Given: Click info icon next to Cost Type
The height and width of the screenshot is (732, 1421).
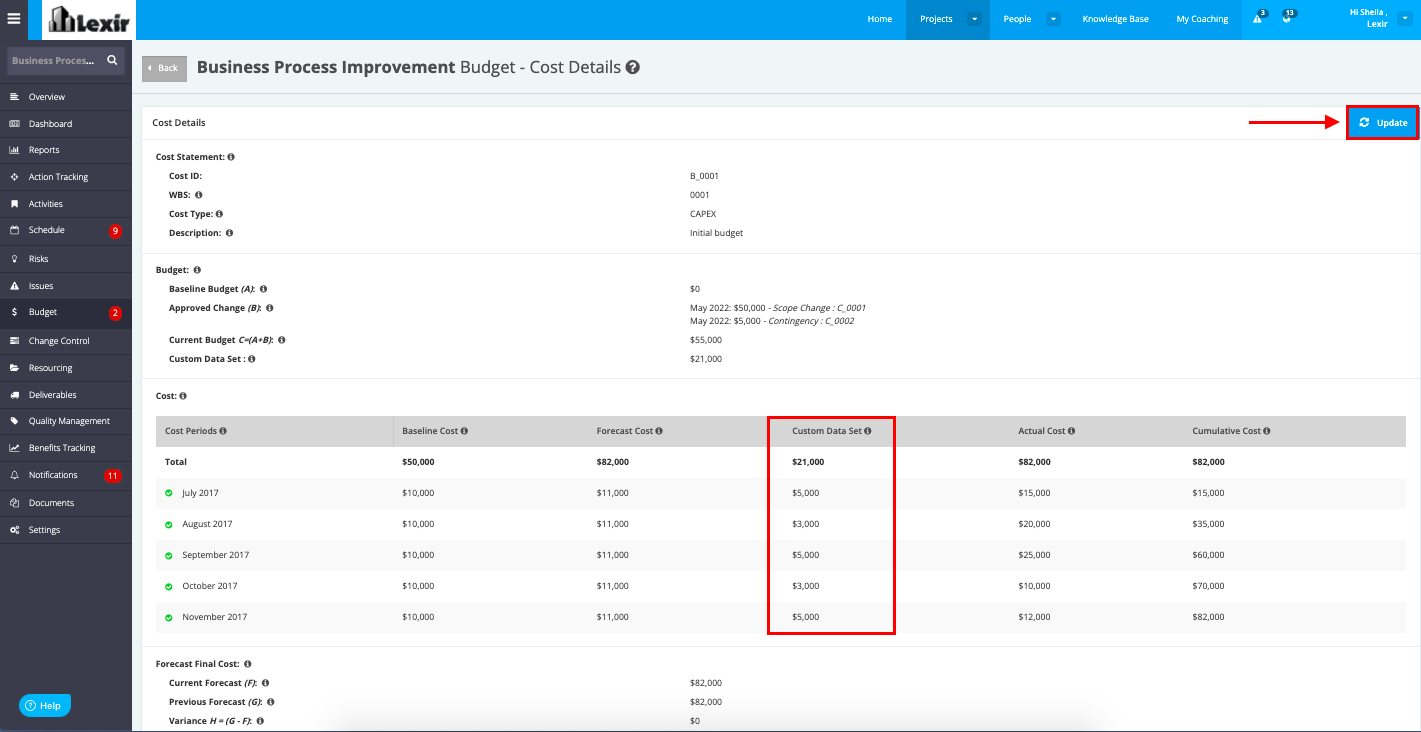Looking at the screenshot, I should pos(219,214).
